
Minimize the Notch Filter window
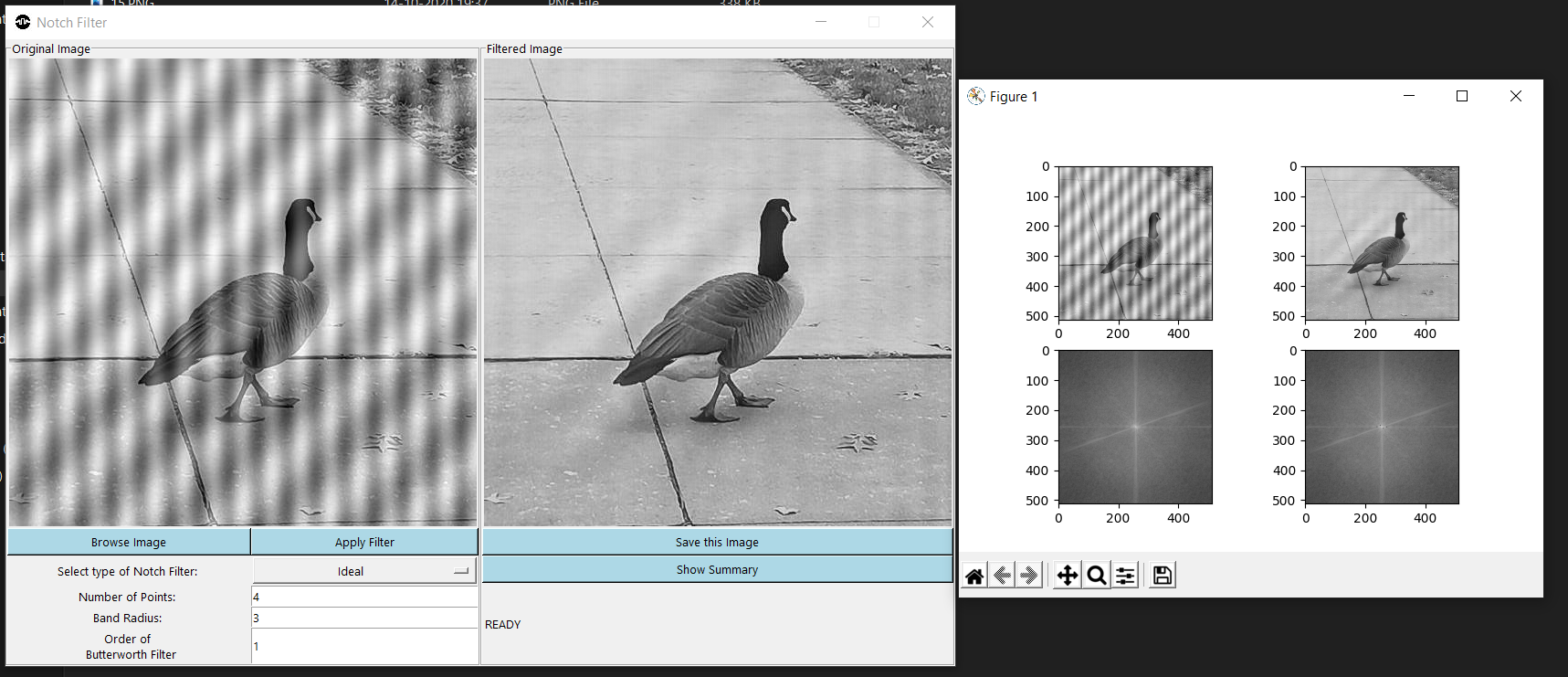(x=821, y=22)
